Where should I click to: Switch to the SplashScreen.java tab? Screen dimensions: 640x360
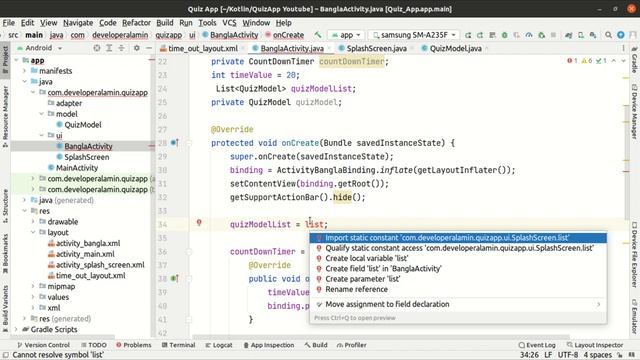tap(376, 49)
